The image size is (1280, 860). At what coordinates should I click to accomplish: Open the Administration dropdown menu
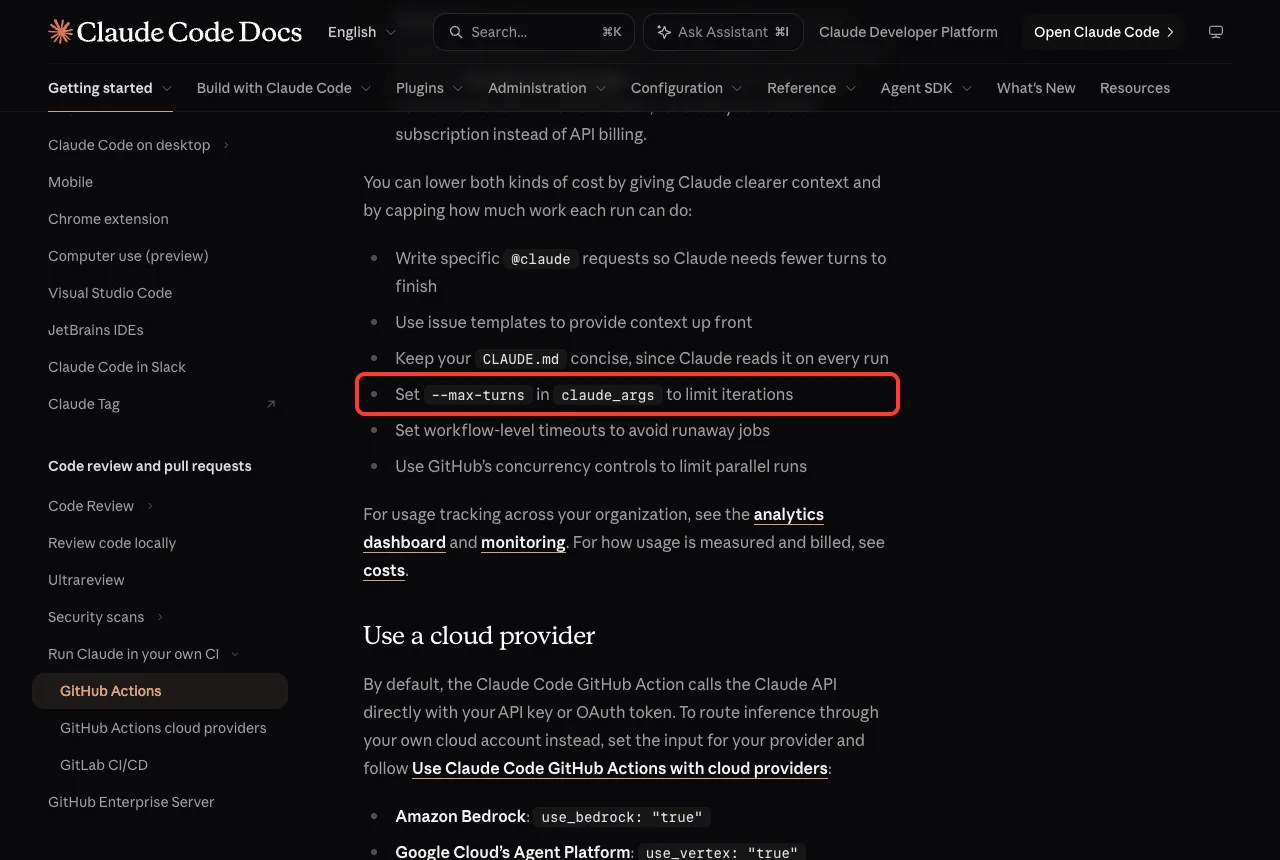click(547, 88)
